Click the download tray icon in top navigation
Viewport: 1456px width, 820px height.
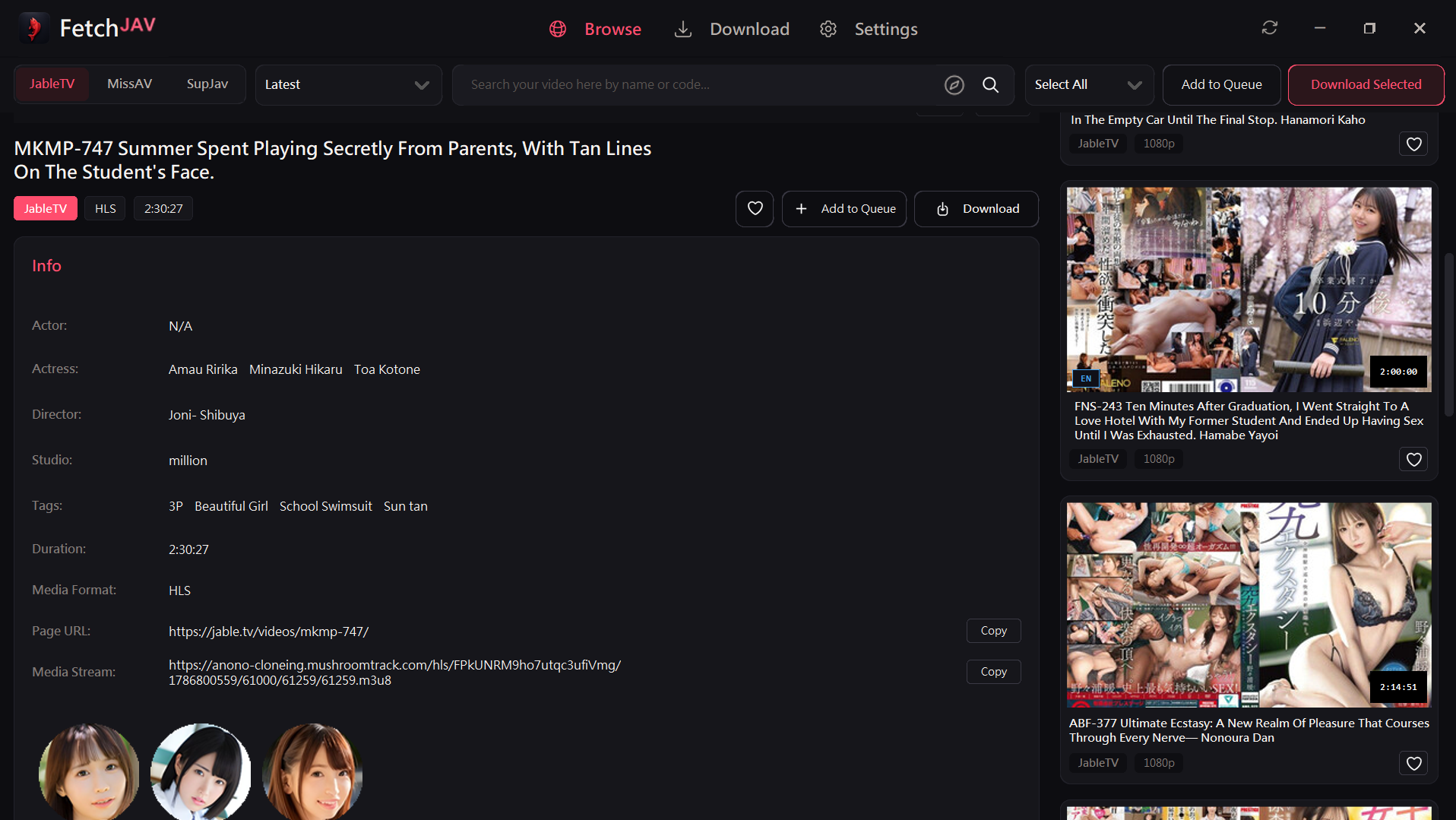[683, 29]
